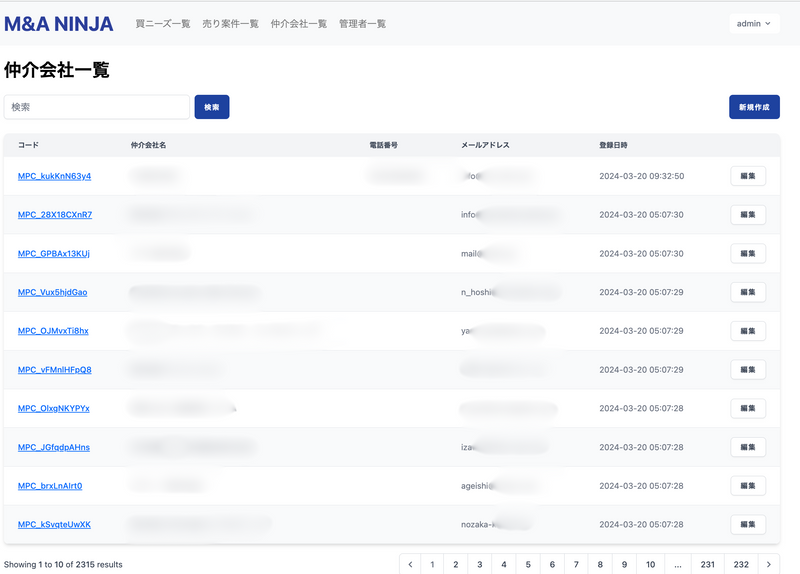This screenshot has height=574, width=800.
Task: Select page 2 in pagination
Action: 456,564
